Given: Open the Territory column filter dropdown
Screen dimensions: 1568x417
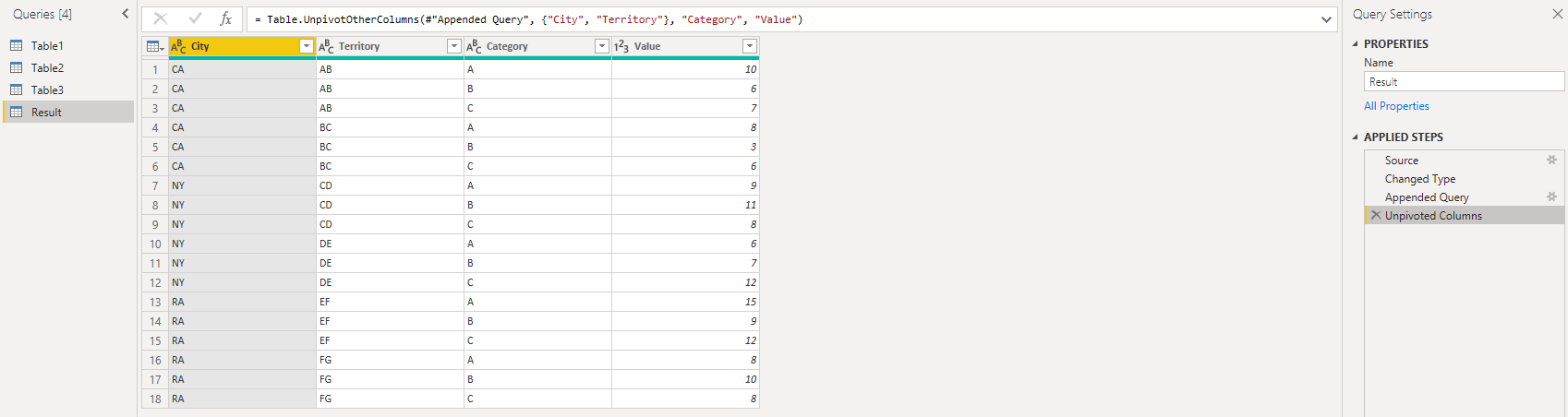Looking at the screenshot, I should click(x=453, y=46).
